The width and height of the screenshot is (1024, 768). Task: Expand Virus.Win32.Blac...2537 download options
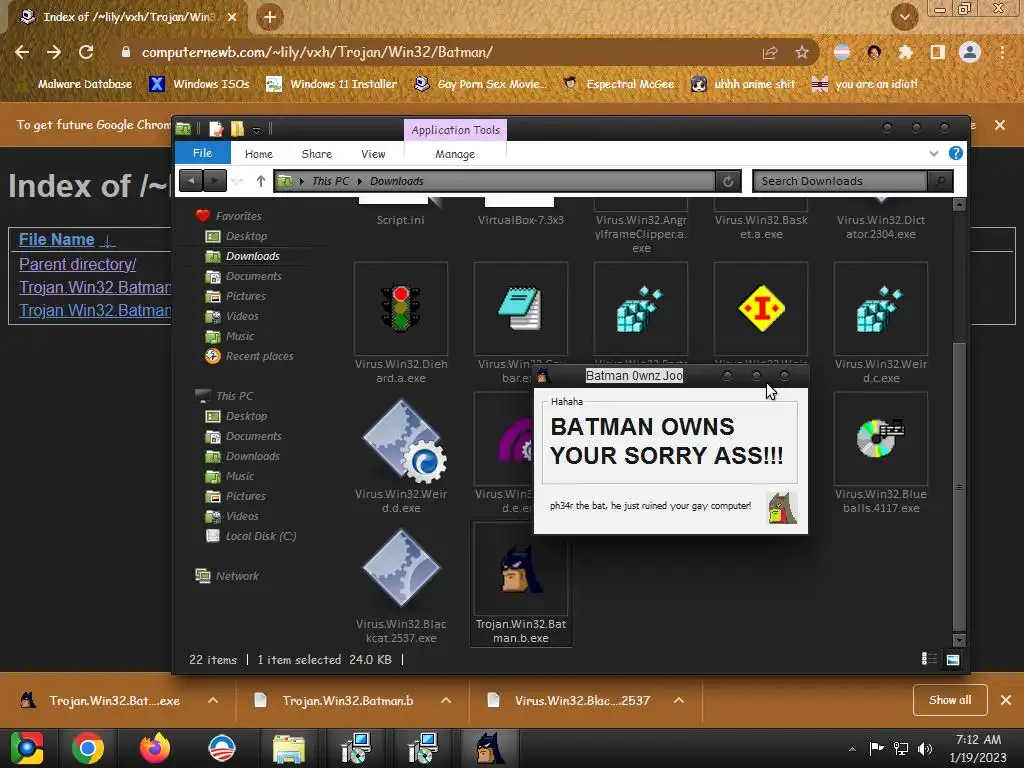coord(679,701)
